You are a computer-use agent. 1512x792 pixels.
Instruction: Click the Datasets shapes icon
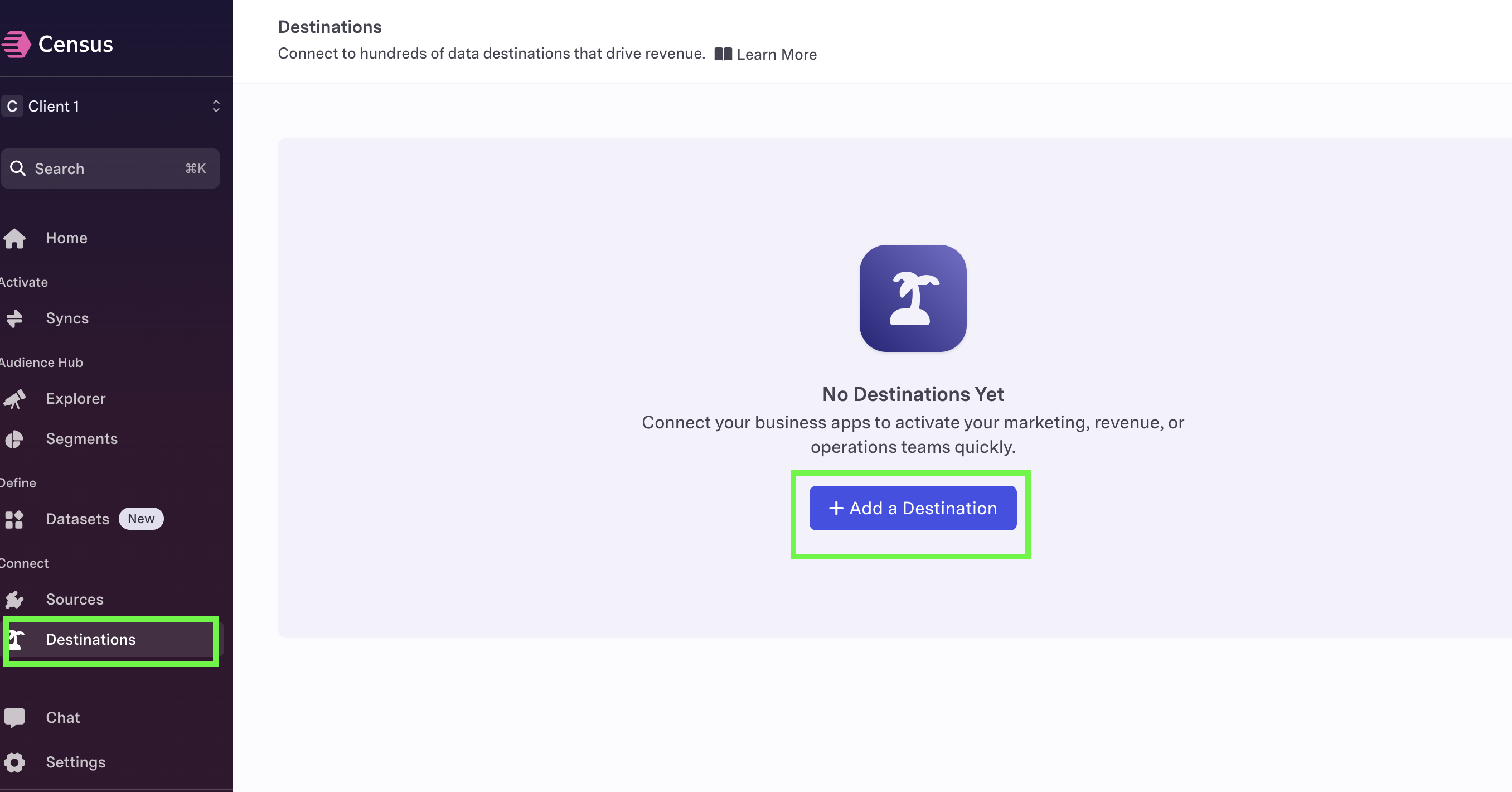pos(14,520)
